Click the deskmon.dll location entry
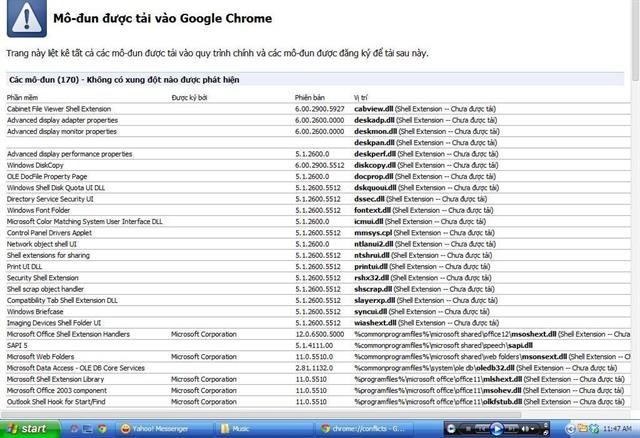Screen dimensions: 640x438 click(427, 131)
